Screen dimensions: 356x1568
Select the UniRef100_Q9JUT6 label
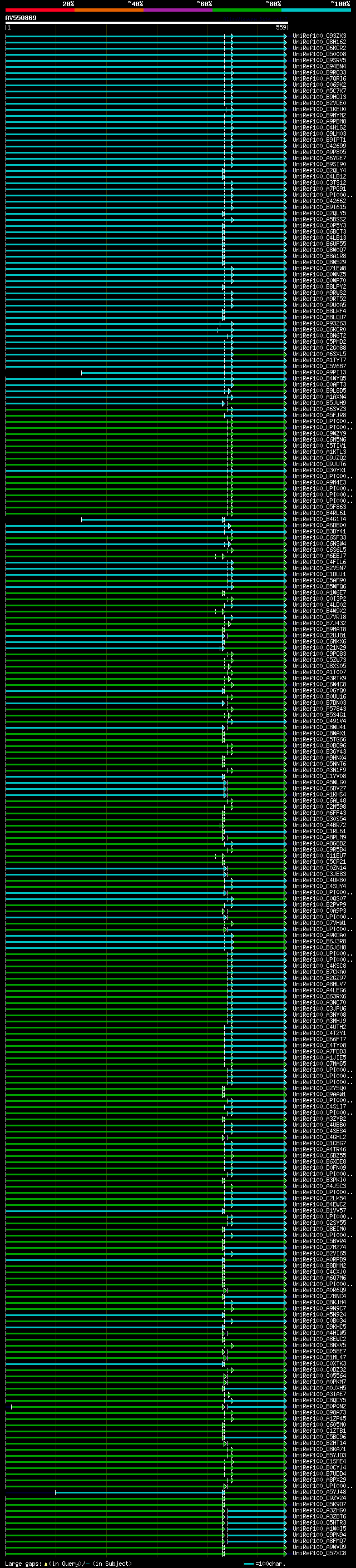tap(319, 464)
